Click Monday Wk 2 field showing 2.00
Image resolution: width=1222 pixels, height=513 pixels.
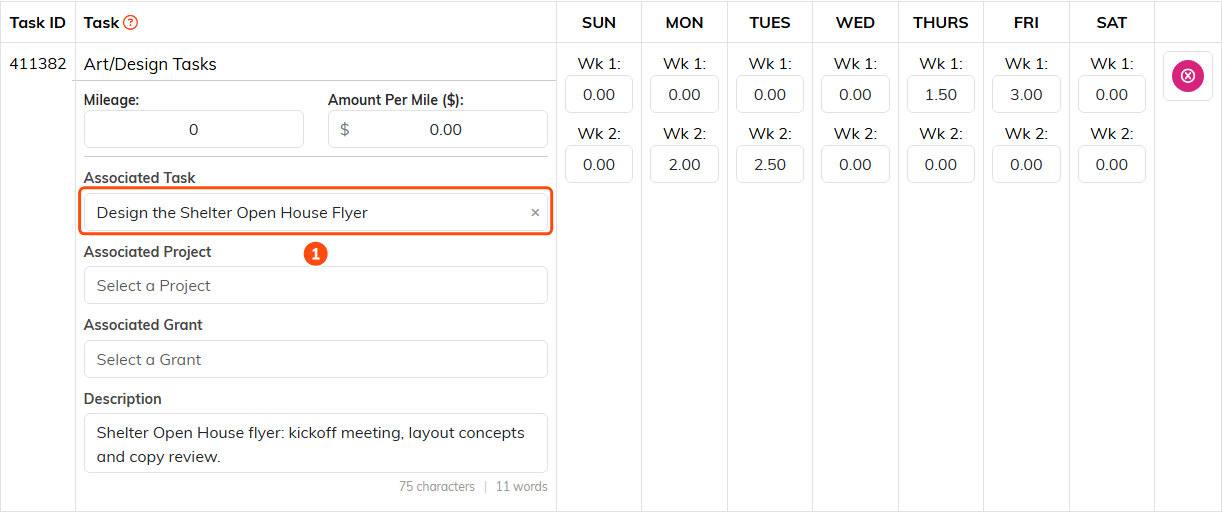point(684,164)
